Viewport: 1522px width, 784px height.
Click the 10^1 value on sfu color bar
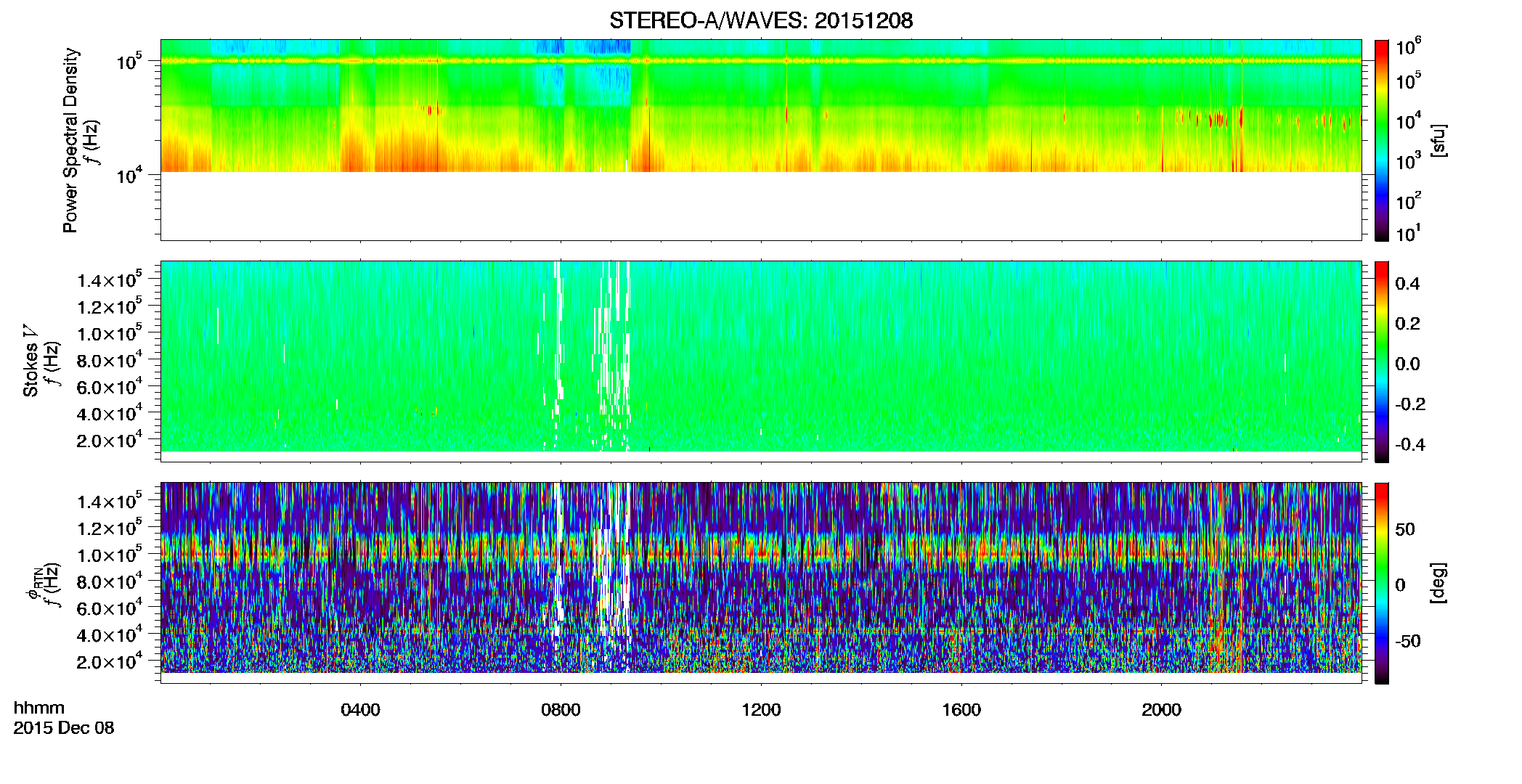(1408, 233)
